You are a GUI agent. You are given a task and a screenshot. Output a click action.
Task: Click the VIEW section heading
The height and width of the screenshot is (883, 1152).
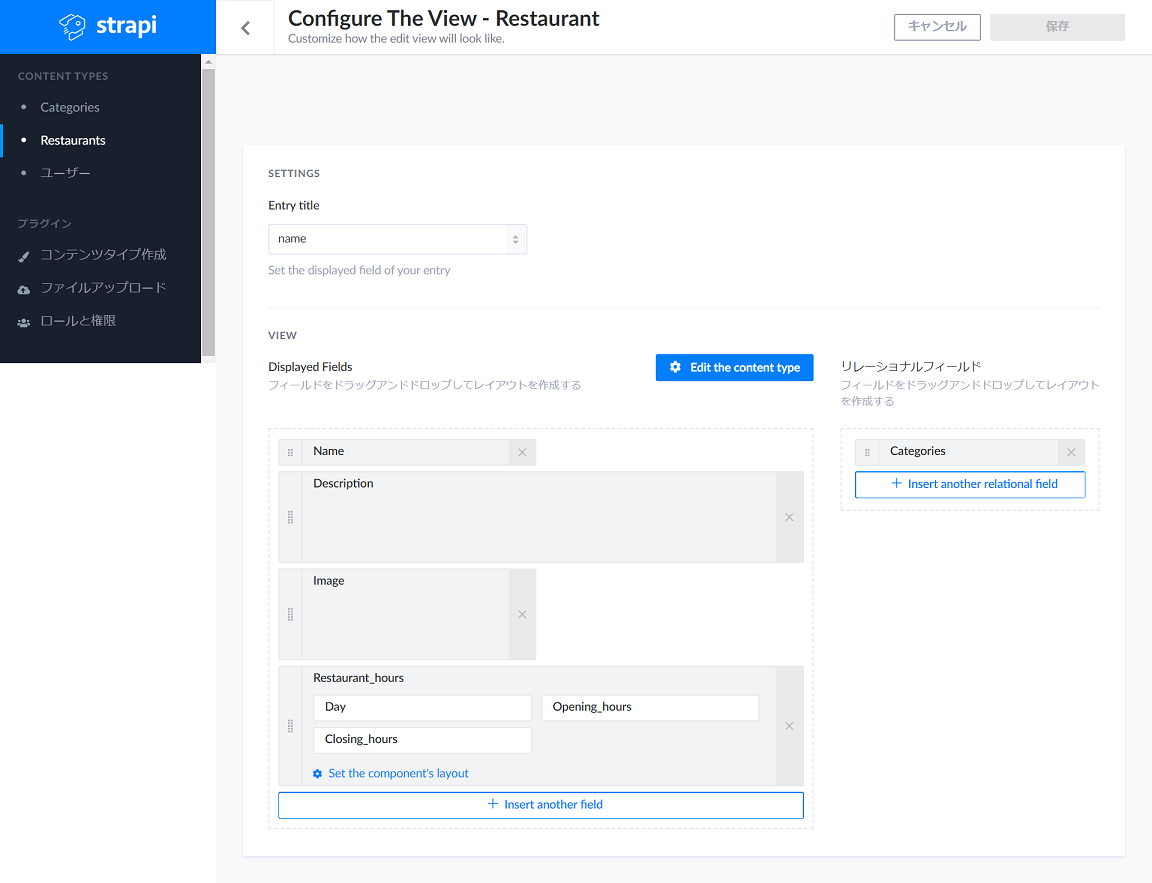(282, 336)
